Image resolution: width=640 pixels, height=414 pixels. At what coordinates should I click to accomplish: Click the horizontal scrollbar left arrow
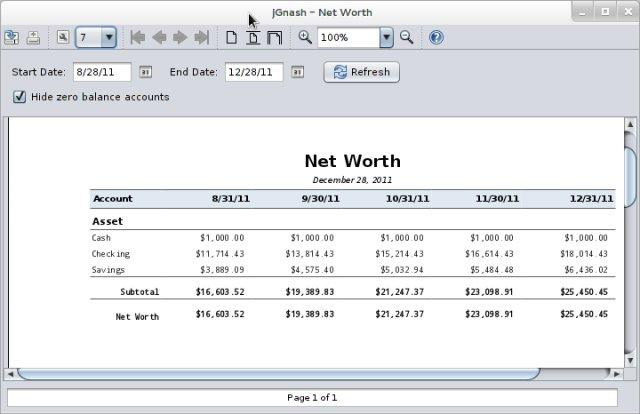pos(11,374)
